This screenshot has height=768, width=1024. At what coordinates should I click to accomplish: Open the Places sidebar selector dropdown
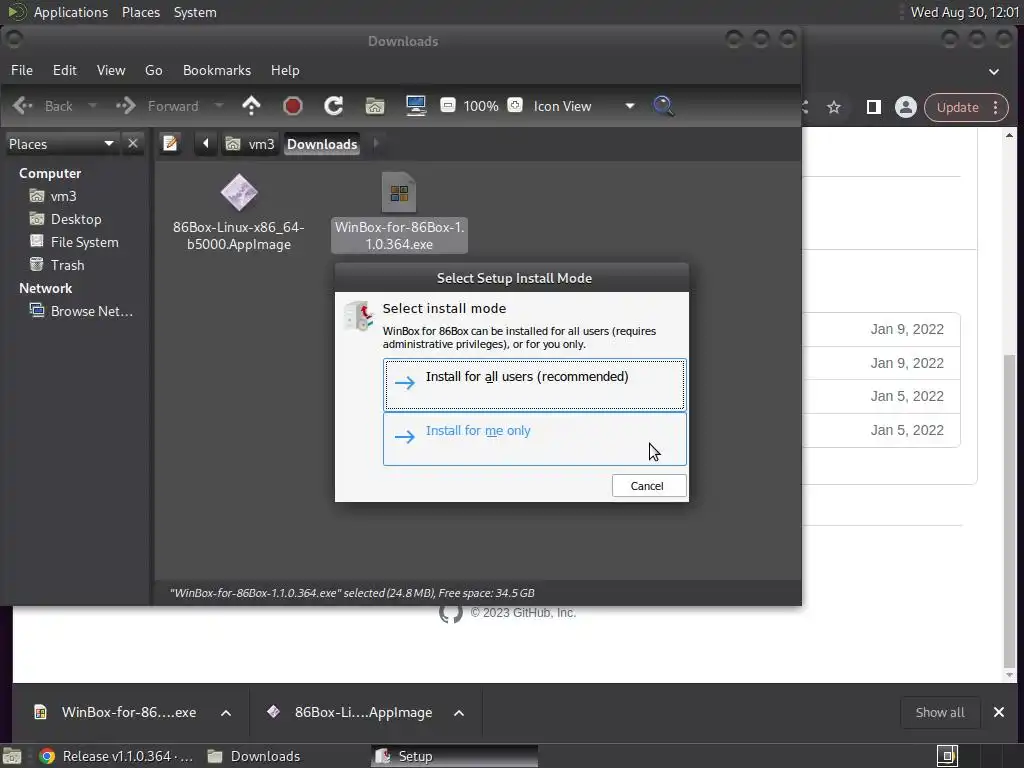coord(61,144)
